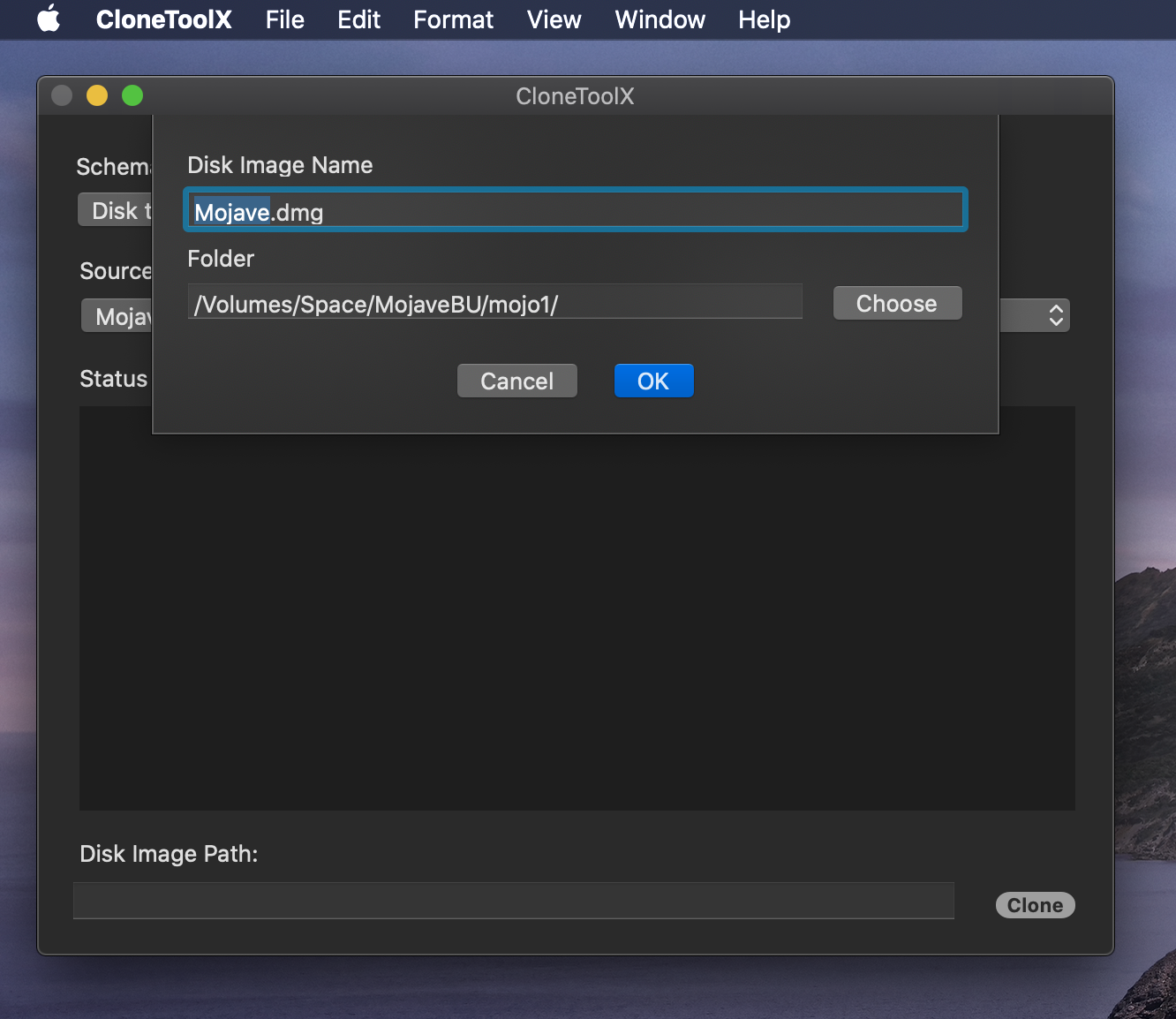Open the File menu
Screen dimensions: 1176x1019
pyautogui.click(x=284, y=19)
